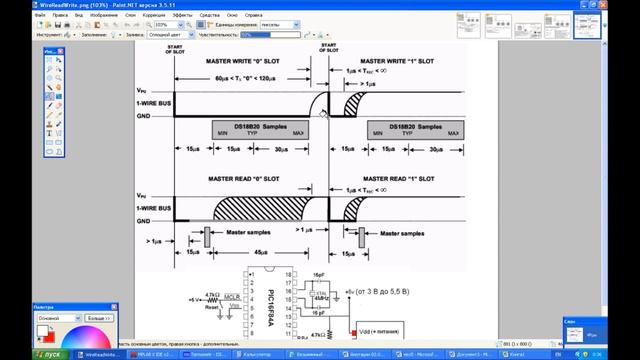Pick a hue on the color wheel
The width and height of the screenshot is (640, 360).
click(86, 337)
